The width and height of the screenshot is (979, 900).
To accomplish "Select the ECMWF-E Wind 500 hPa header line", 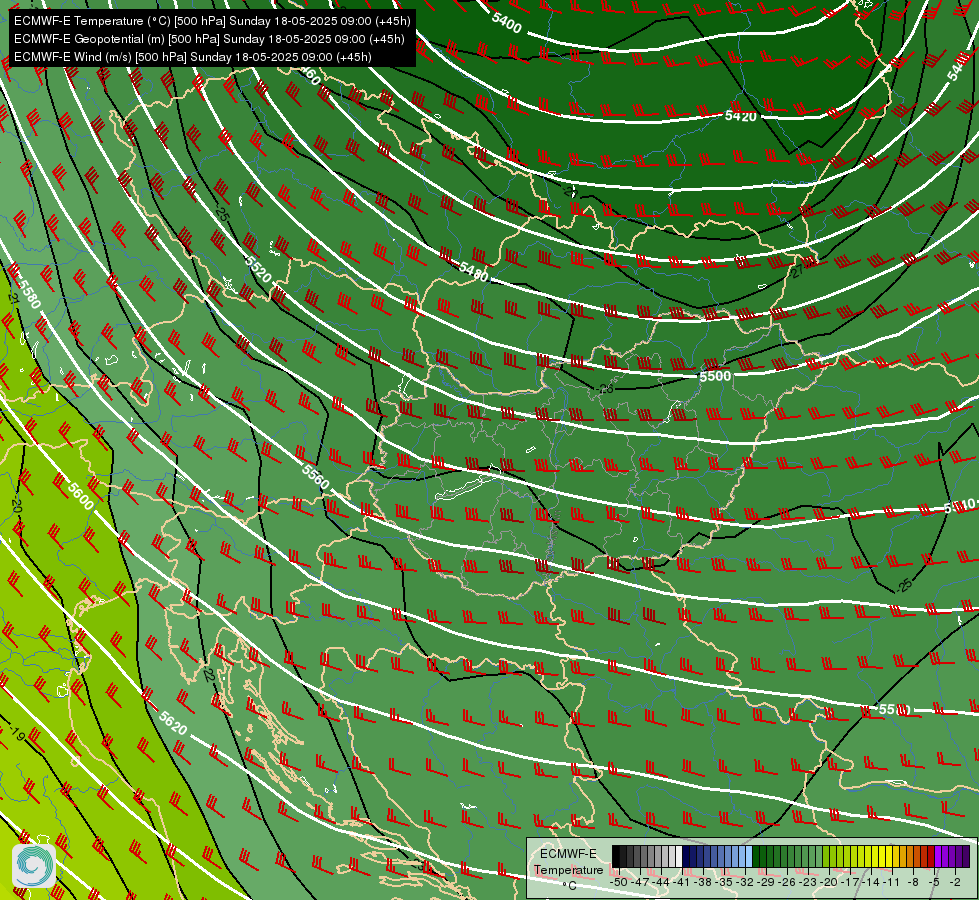I will [193, 57].
